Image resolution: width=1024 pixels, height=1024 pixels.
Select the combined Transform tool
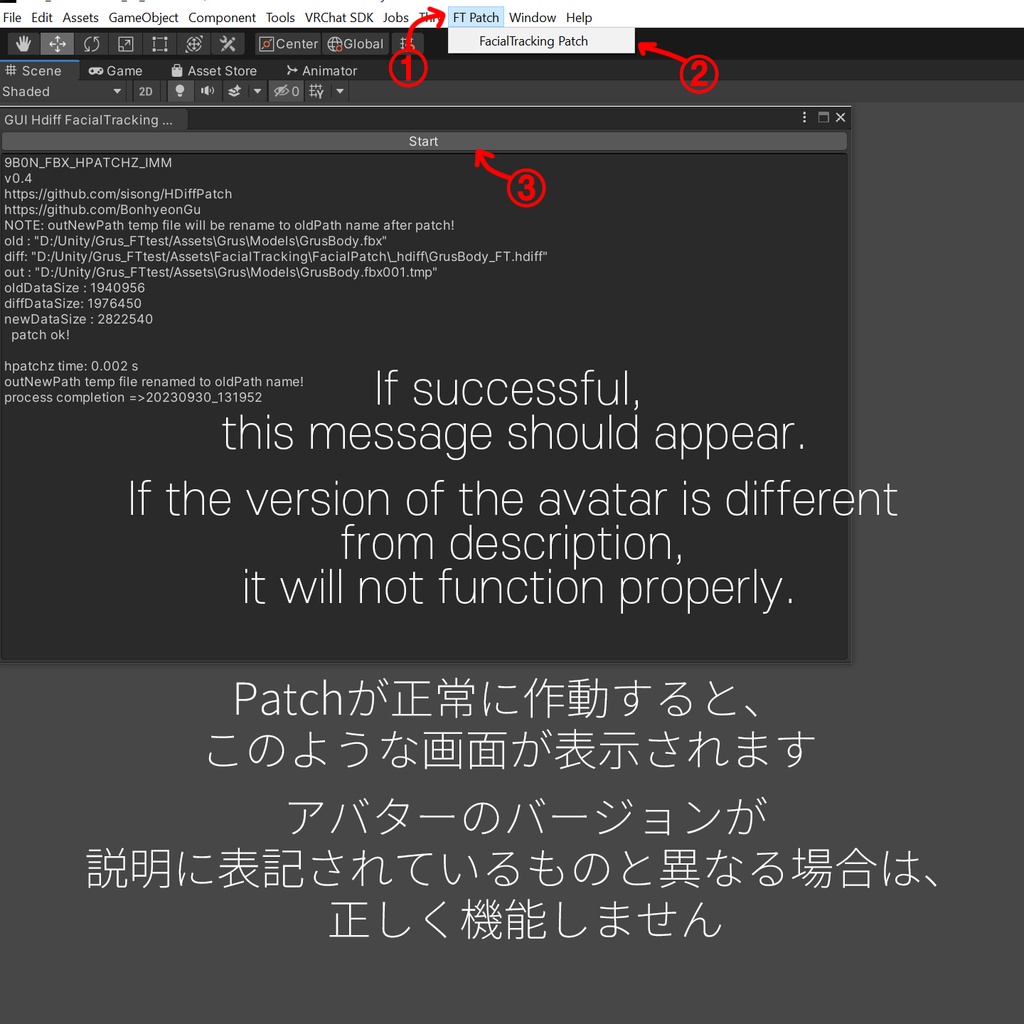(193, 43)
